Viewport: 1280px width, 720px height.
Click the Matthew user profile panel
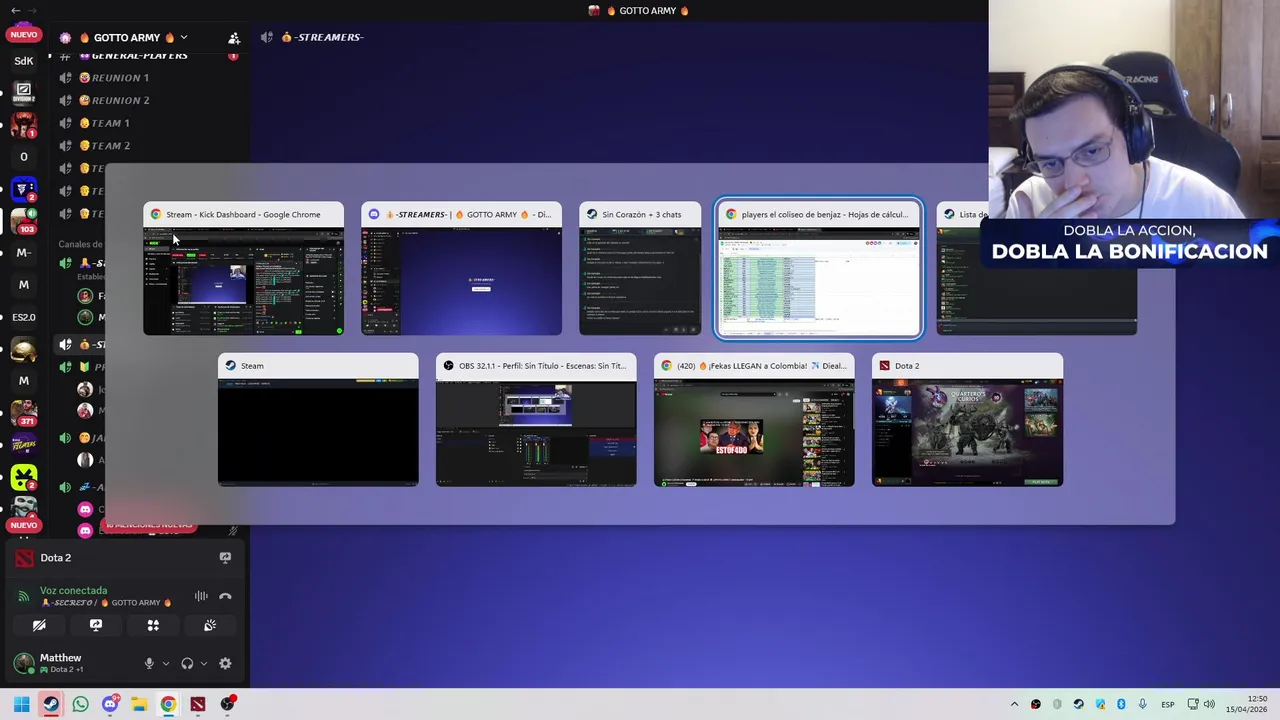(62, 663)
